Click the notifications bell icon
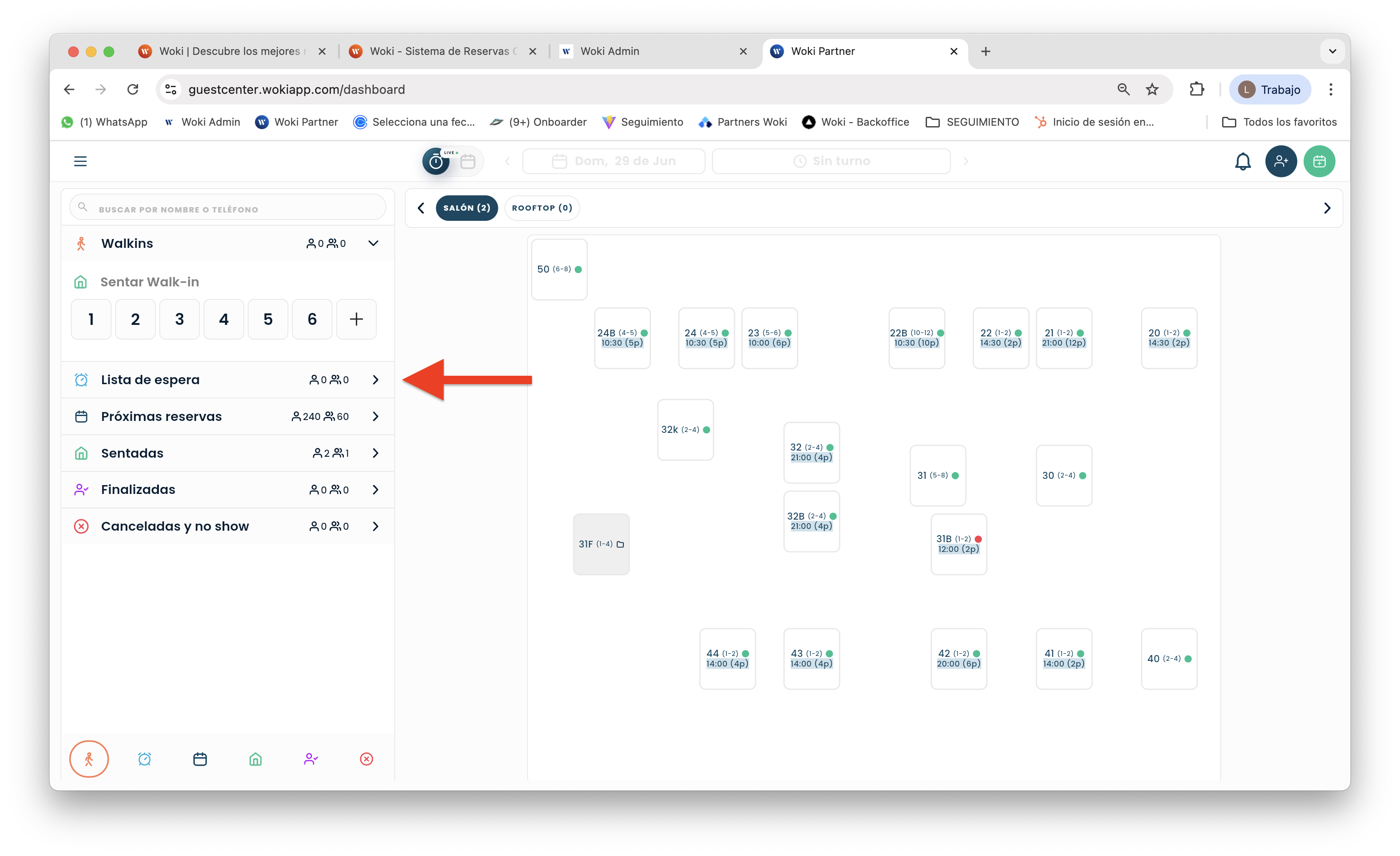The image size is (1400, 856). [1242, 162]
